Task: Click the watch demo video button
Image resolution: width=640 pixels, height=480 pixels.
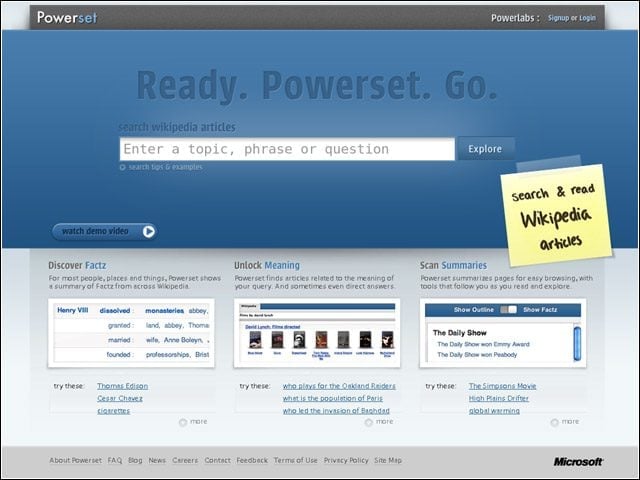Action: click(104, 231)
